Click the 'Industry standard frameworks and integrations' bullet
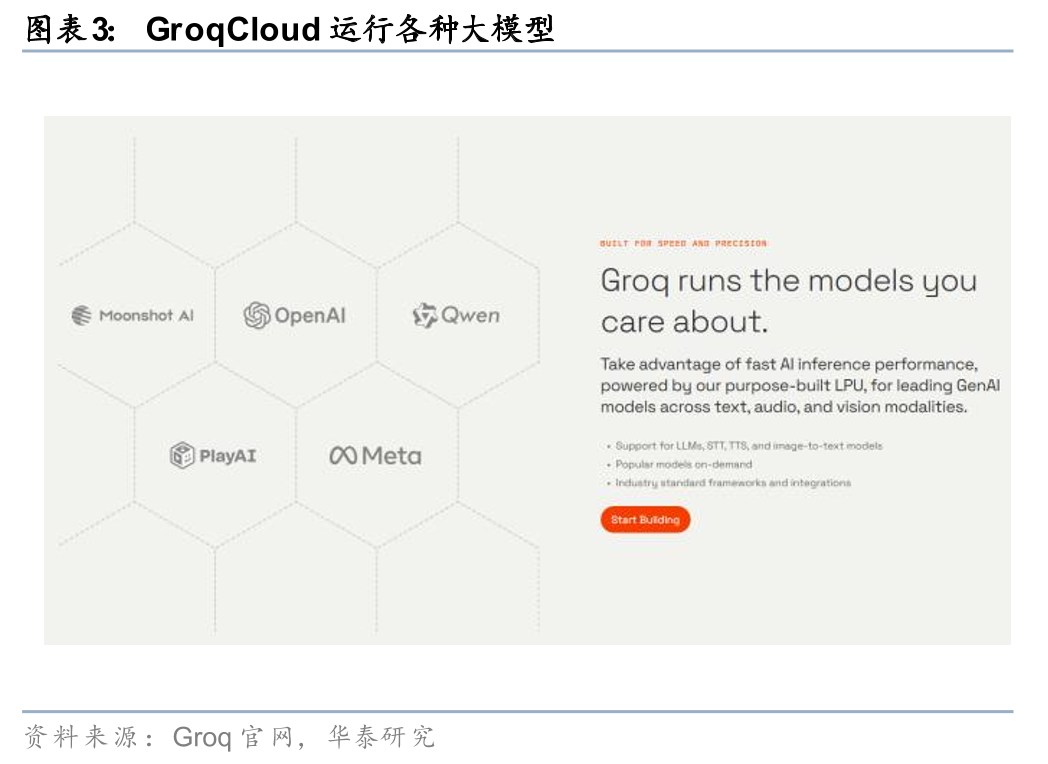Viewport: 1048px width, 764px height. [x=733, y=483]
